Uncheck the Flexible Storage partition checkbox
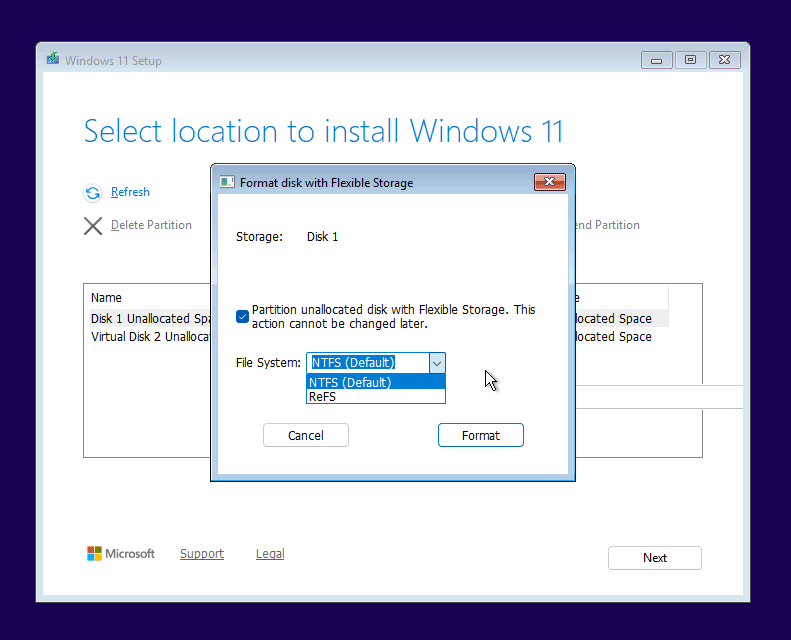 point(242,317)
